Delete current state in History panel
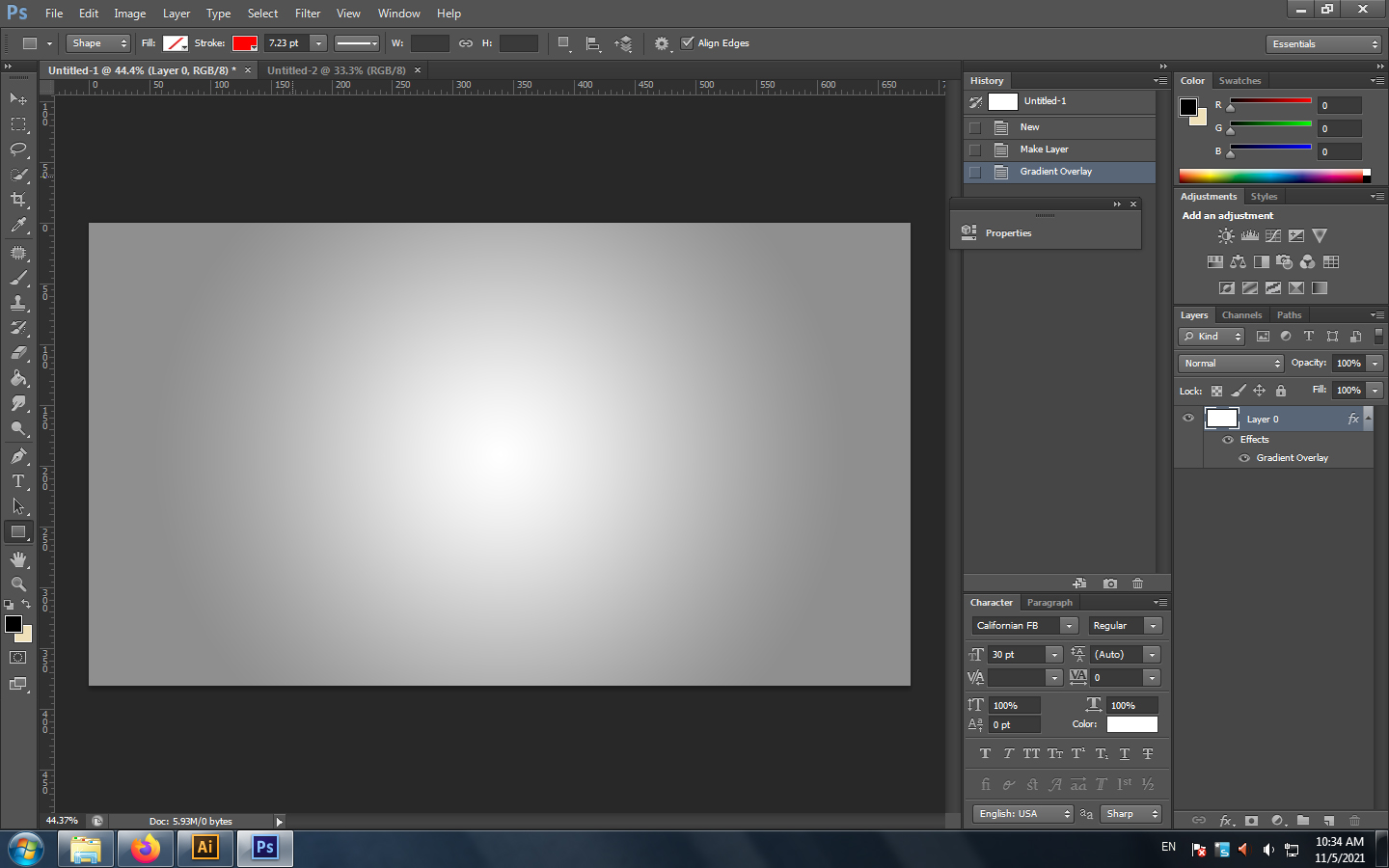Image resolution: width=1389 pixels, height=868 pixels. pyautogui.click(x=1137, y=583)
